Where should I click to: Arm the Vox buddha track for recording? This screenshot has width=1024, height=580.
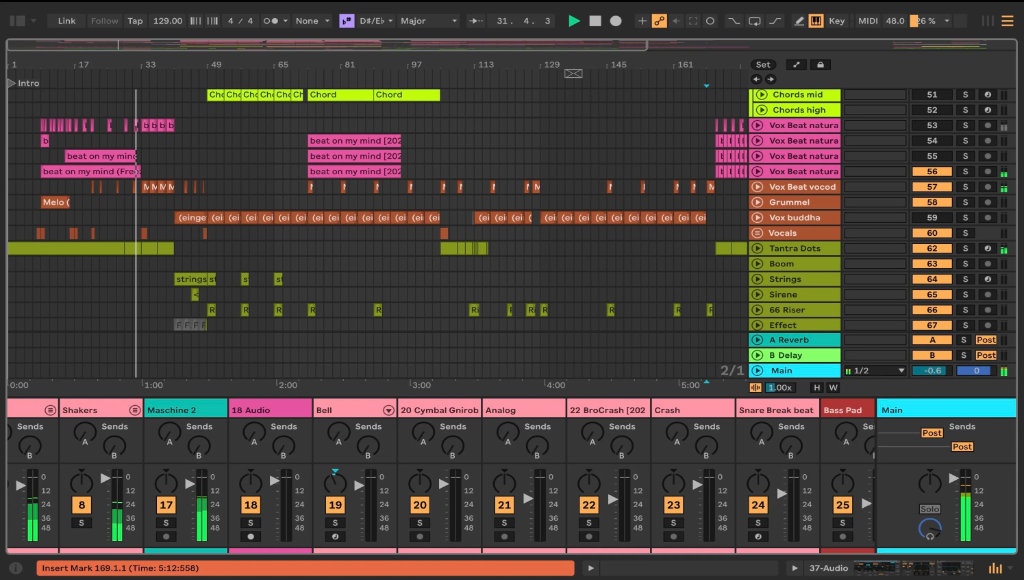(x=987, y=218)
